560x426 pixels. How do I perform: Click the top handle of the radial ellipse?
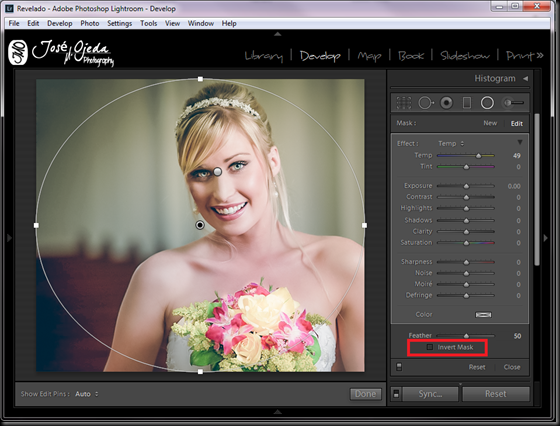pos(200,79)
